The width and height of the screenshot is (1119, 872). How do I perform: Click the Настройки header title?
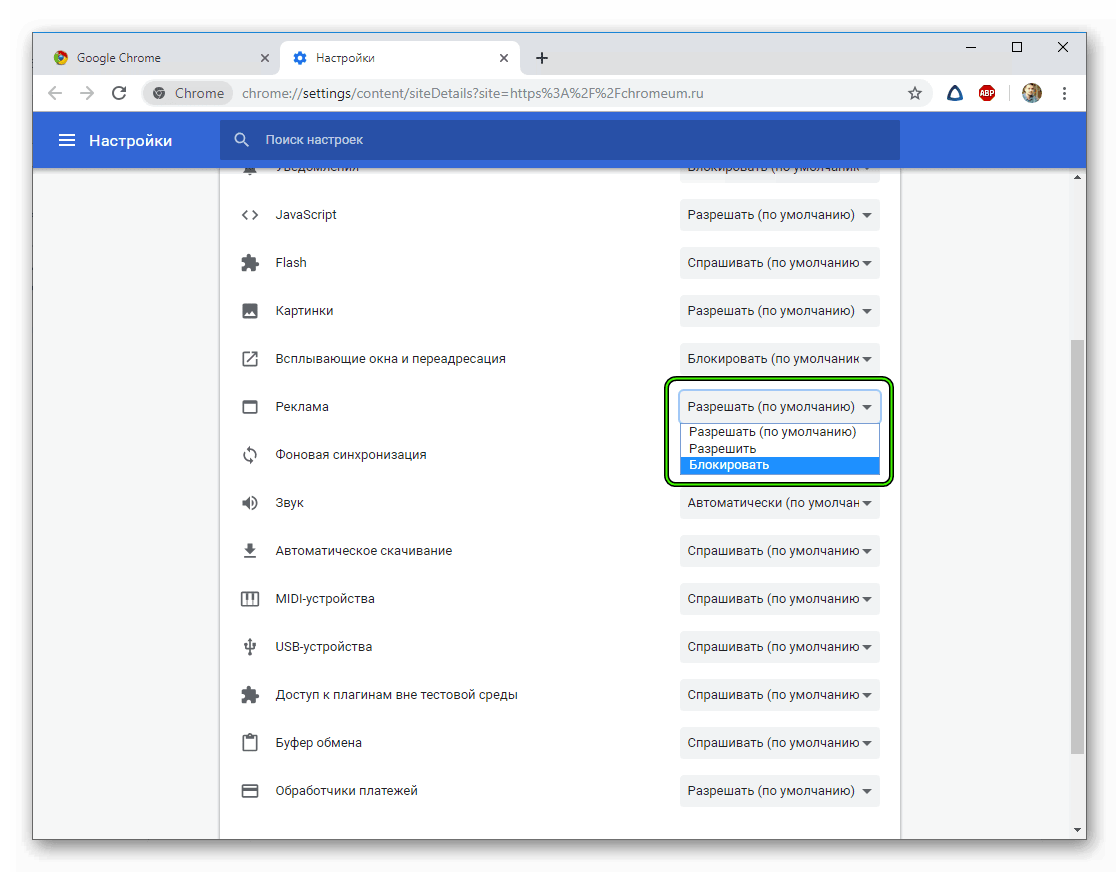coord(131,141)
